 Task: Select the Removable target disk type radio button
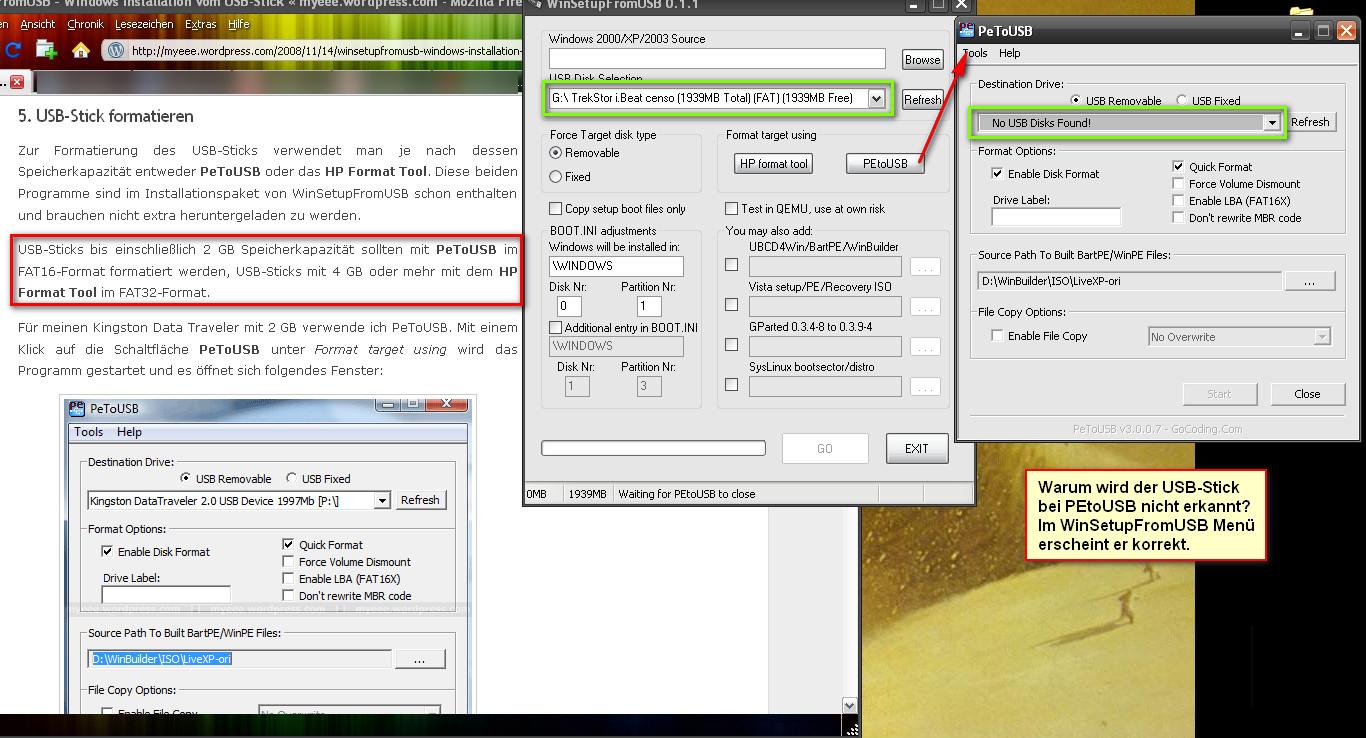point(556,153)
